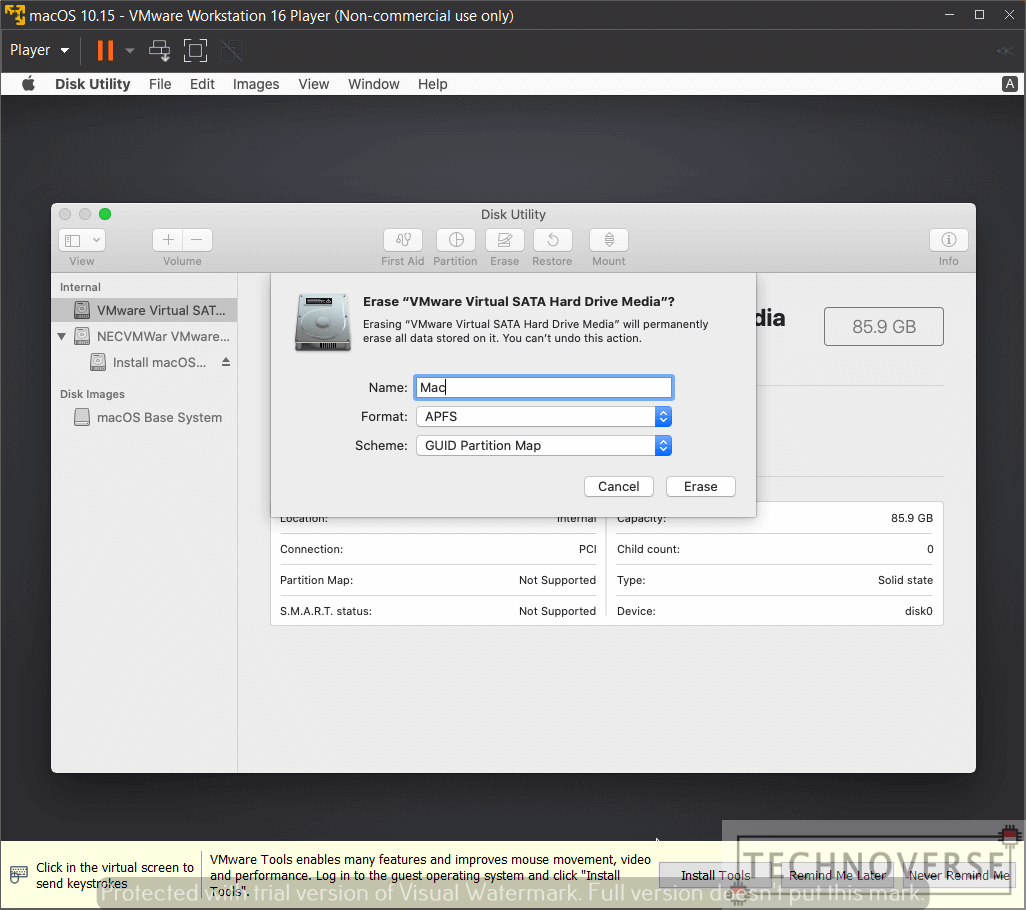Open the Scheme GUID Partition Map dropdown
Image resolution: width=1026 pixels, height=910 pixels.
click(544, 446)
